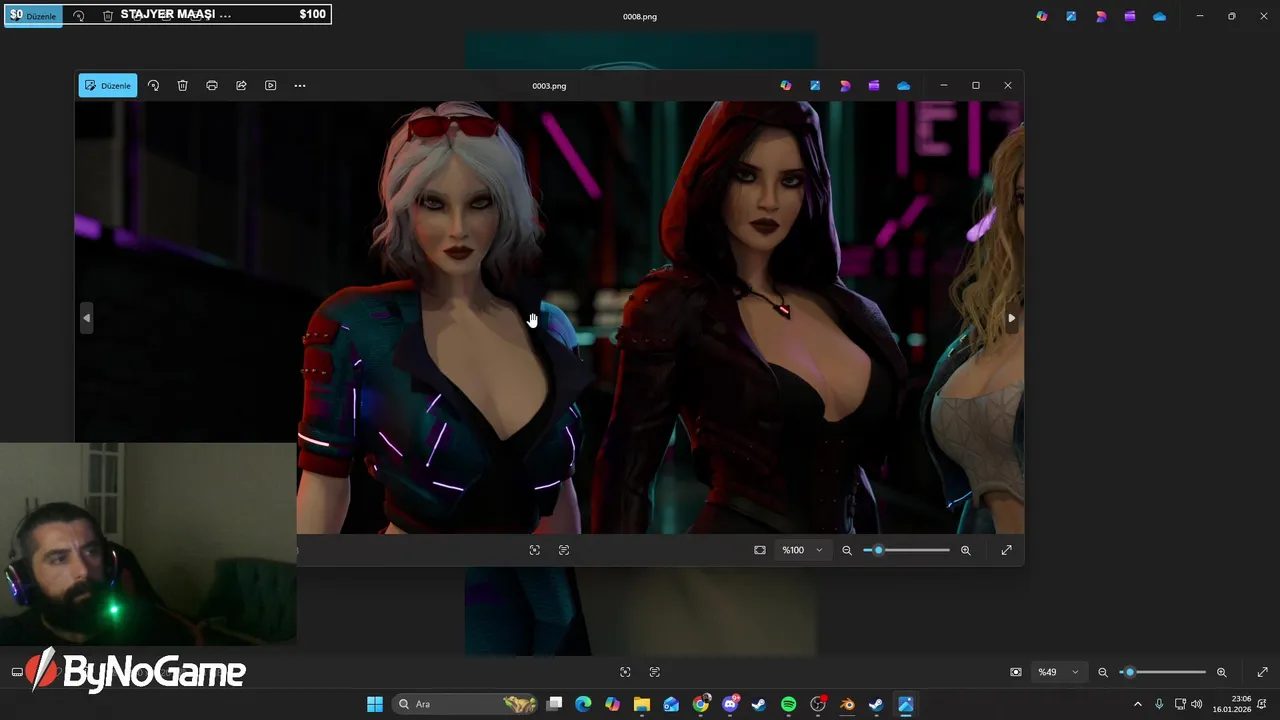Enter full screen in the 0003.png window
This screenshot has width=1280, height=720.
pyautogui.click(x=1007, y=550)
